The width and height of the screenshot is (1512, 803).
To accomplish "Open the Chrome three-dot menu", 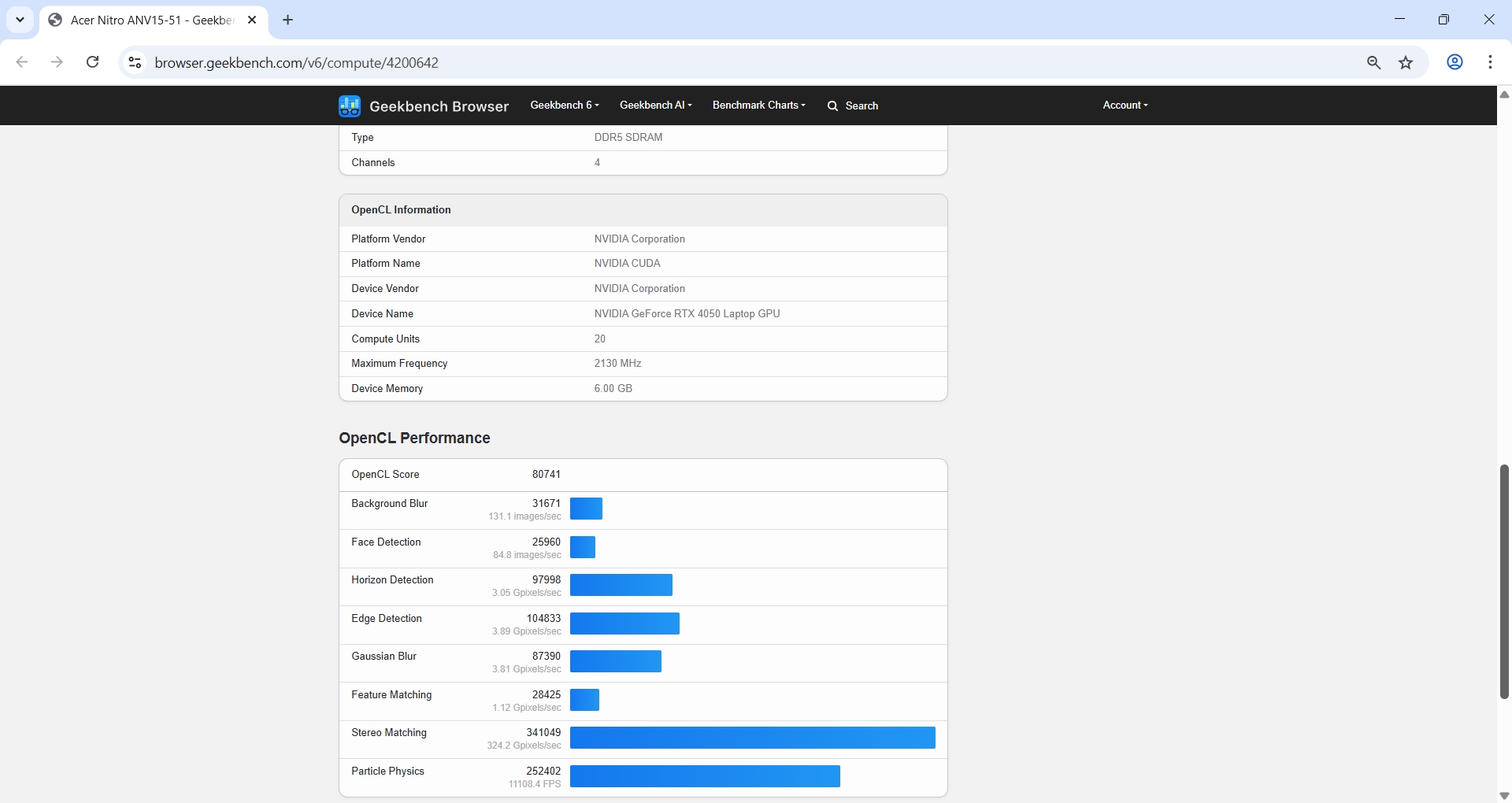I will 1490,62.
